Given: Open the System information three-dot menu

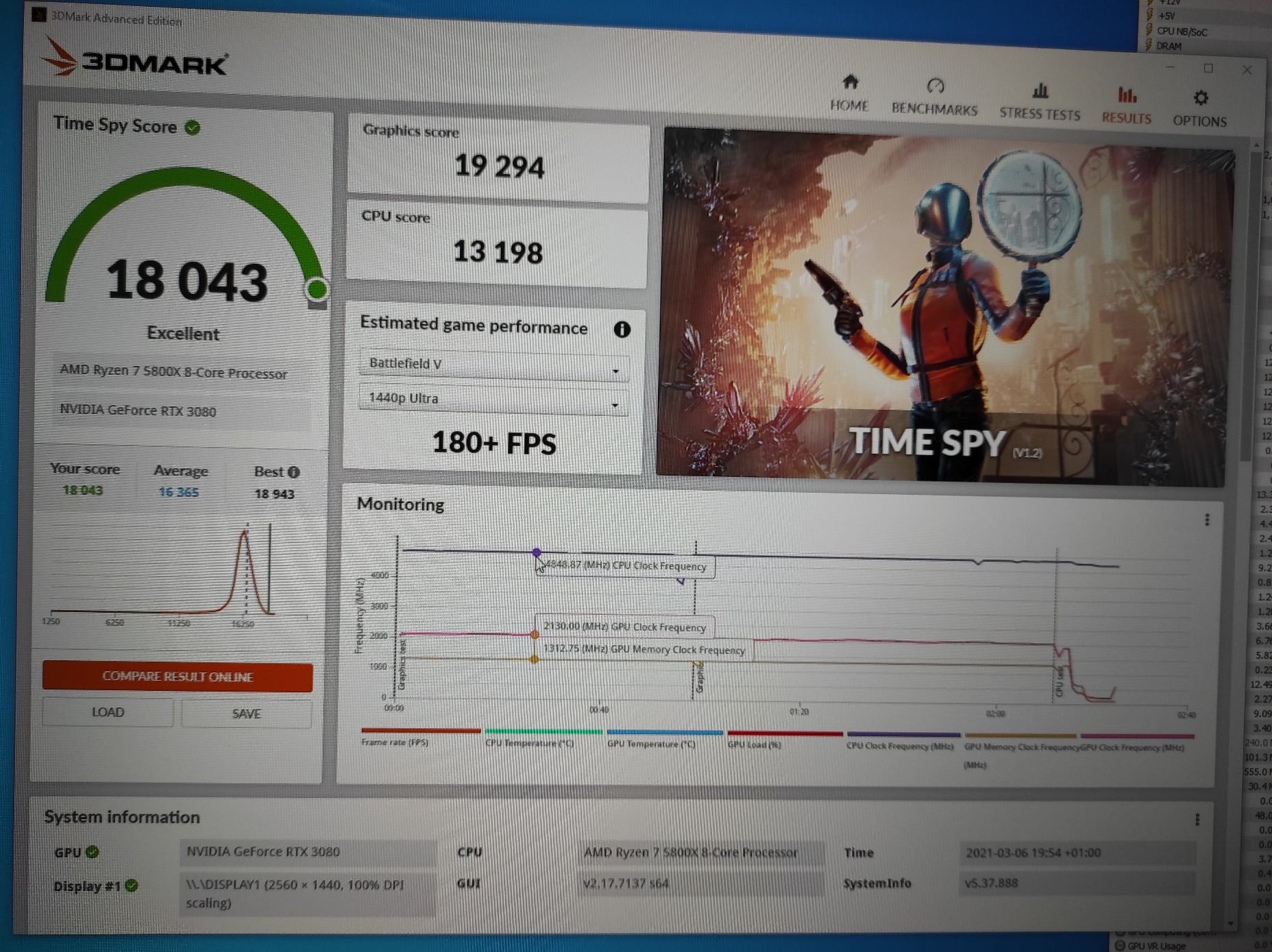Looking at the screenshot, I should tap(1197, 820).
